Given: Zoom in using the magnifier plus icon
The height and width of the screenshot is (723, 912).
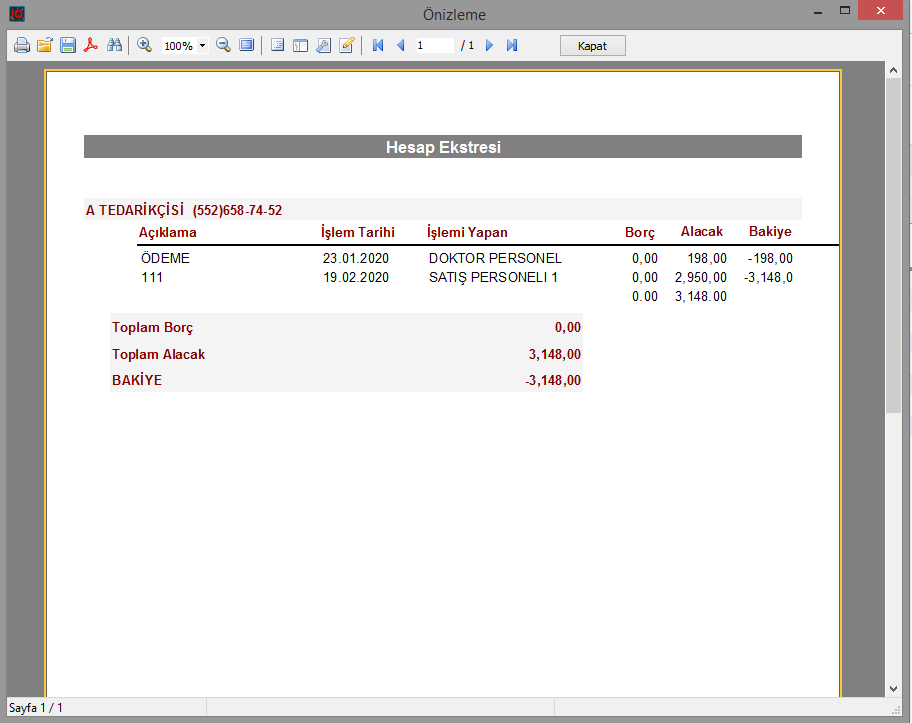Looking at the screenshot, I should 144,45.
